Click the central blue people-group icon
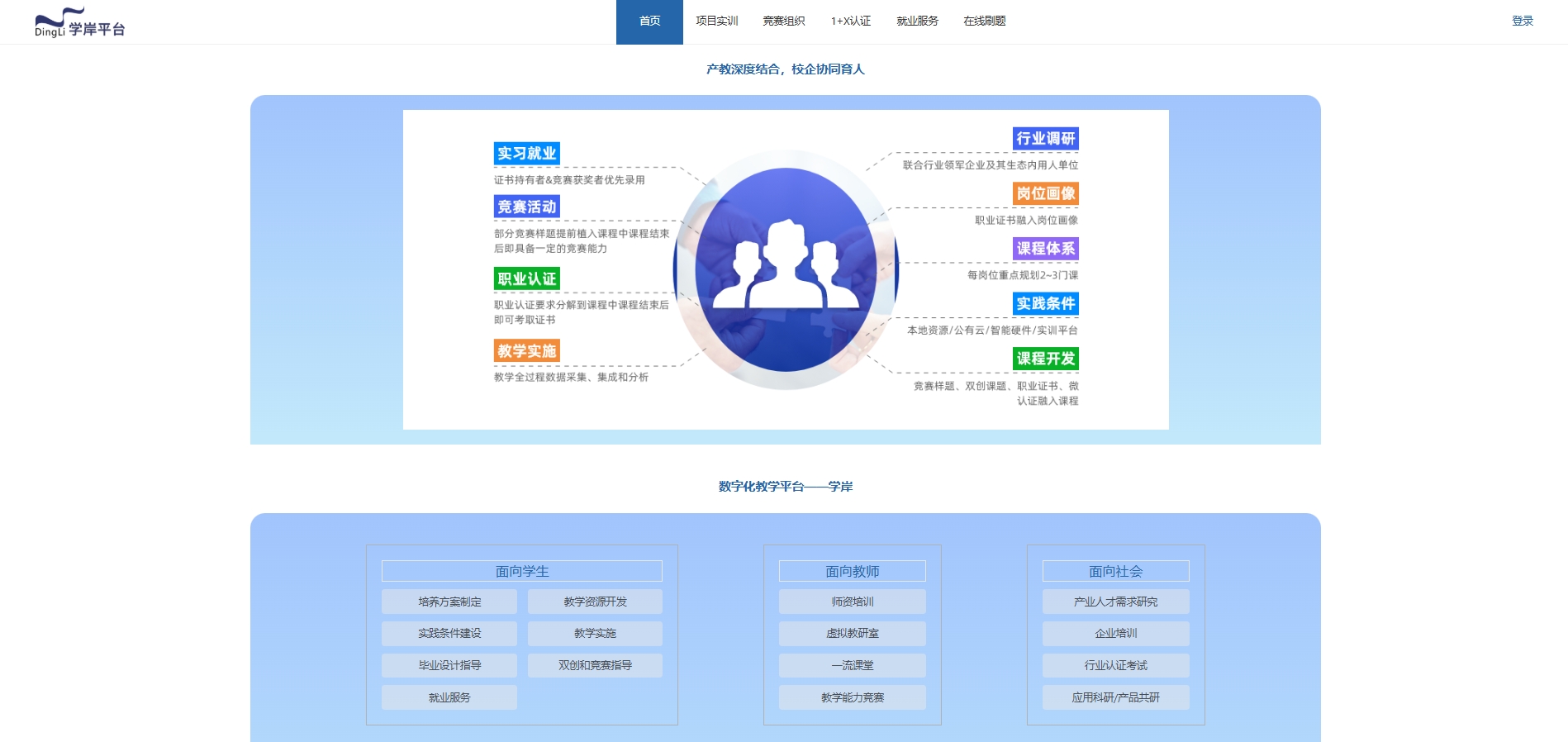1568x742 pixels. pos(786,269)
